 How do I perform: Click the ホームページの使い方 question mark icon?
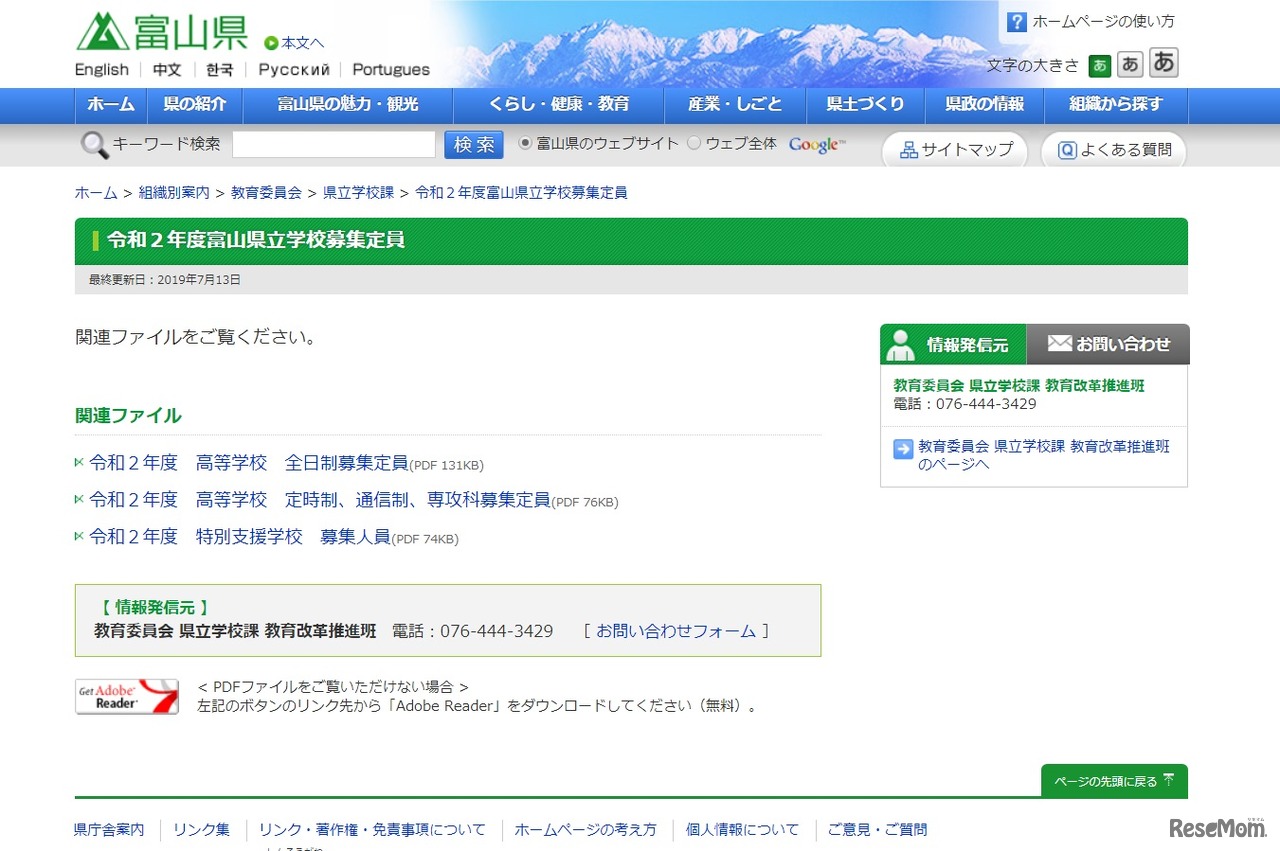point(1017,21)
